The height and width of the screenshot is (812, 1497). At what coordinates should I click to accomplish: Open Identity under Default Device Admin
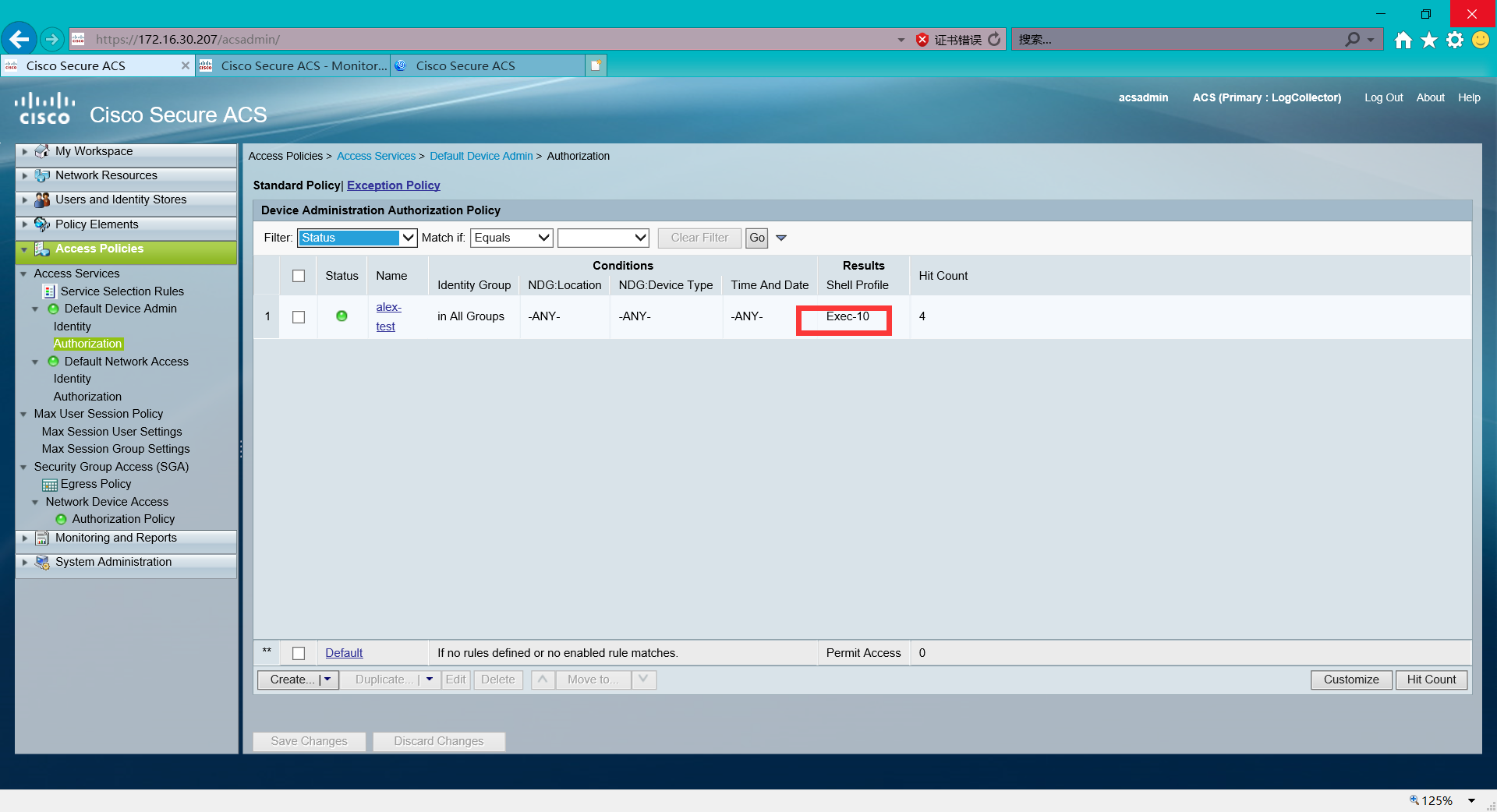point(72,327)
